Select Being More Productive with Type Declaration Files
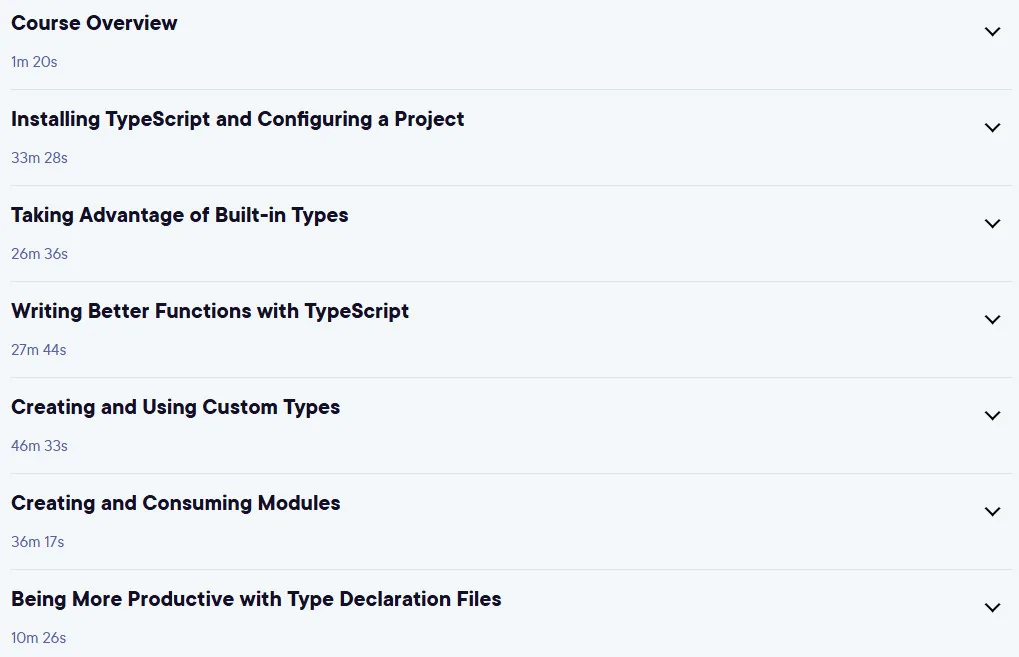1019x657 pixels. tap(256, 599)
